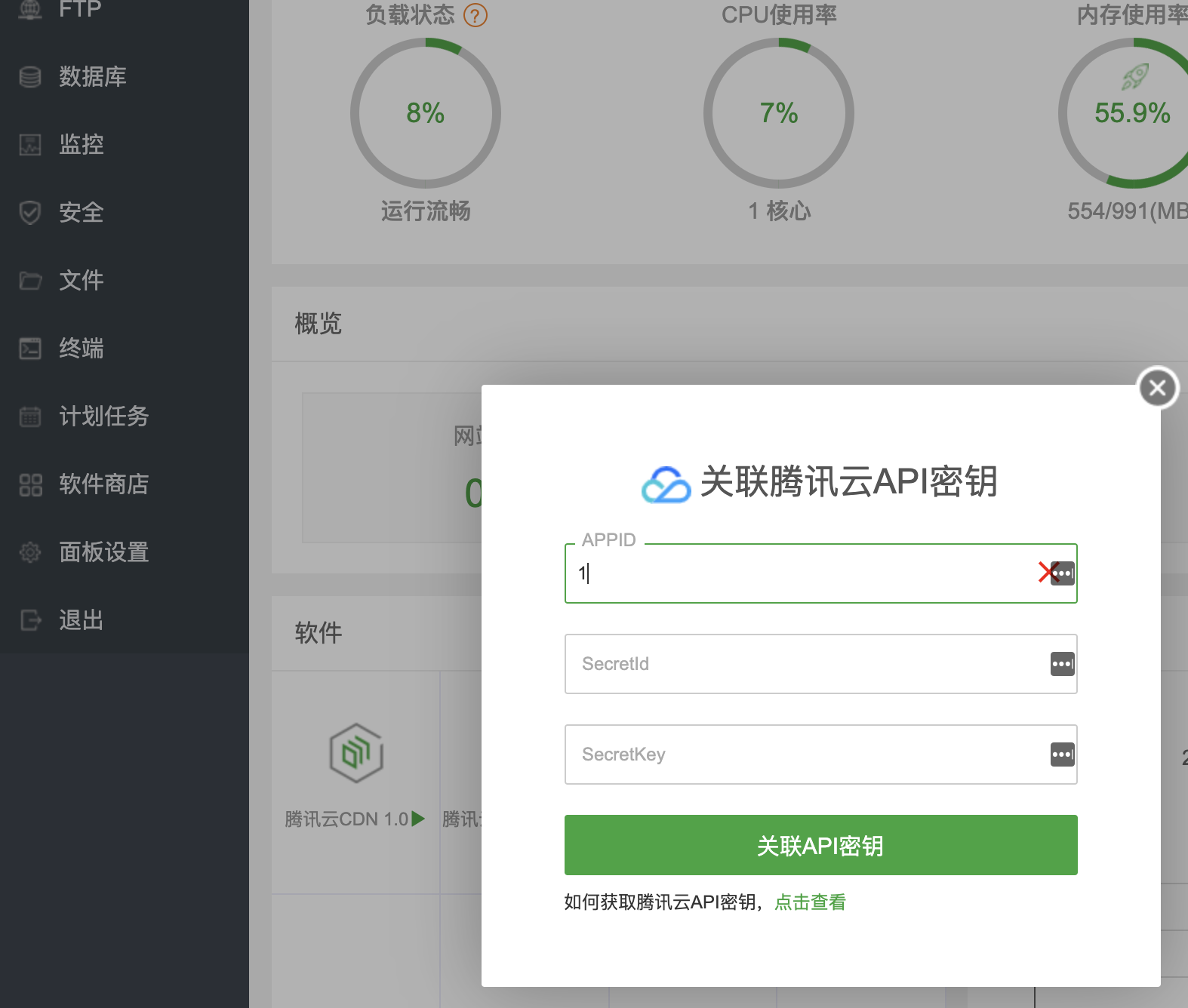This screenshot has height=1008, width=1188.
Task: Click the rocket memory release icon
Action: [x=1134, y=76]
